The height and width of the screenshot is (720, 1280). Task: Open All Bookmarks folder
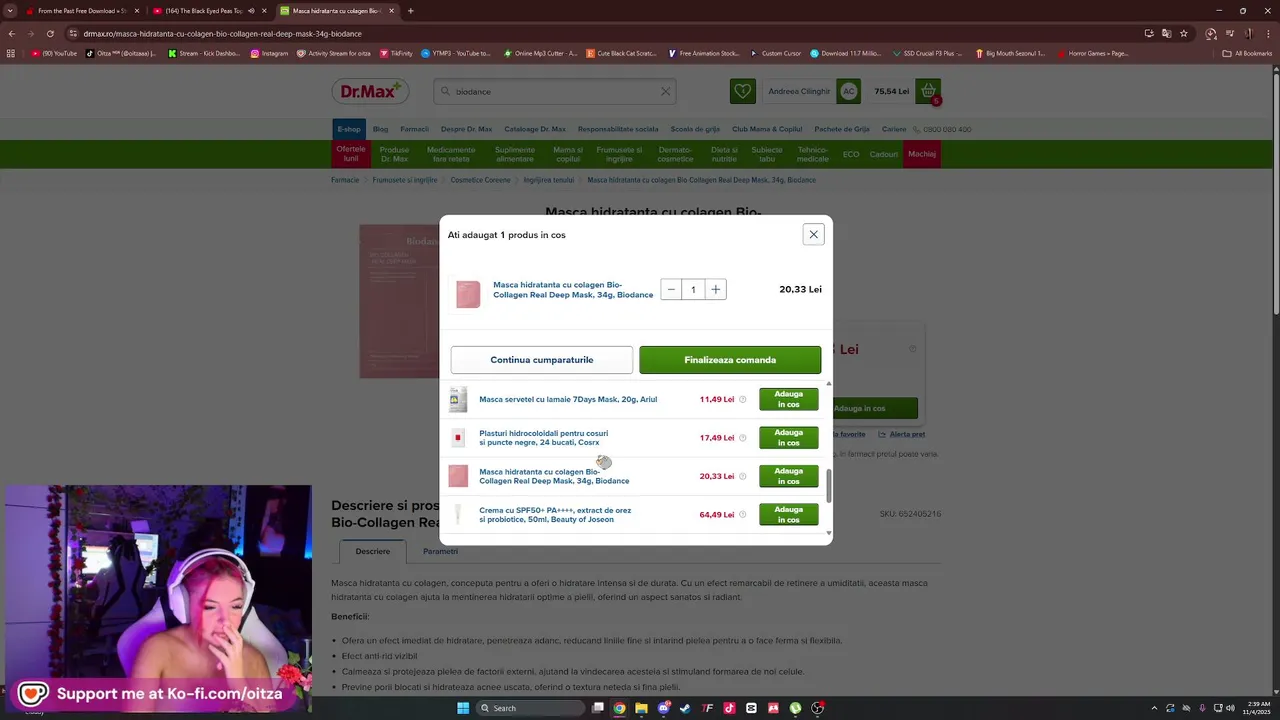coord(1247,53)
